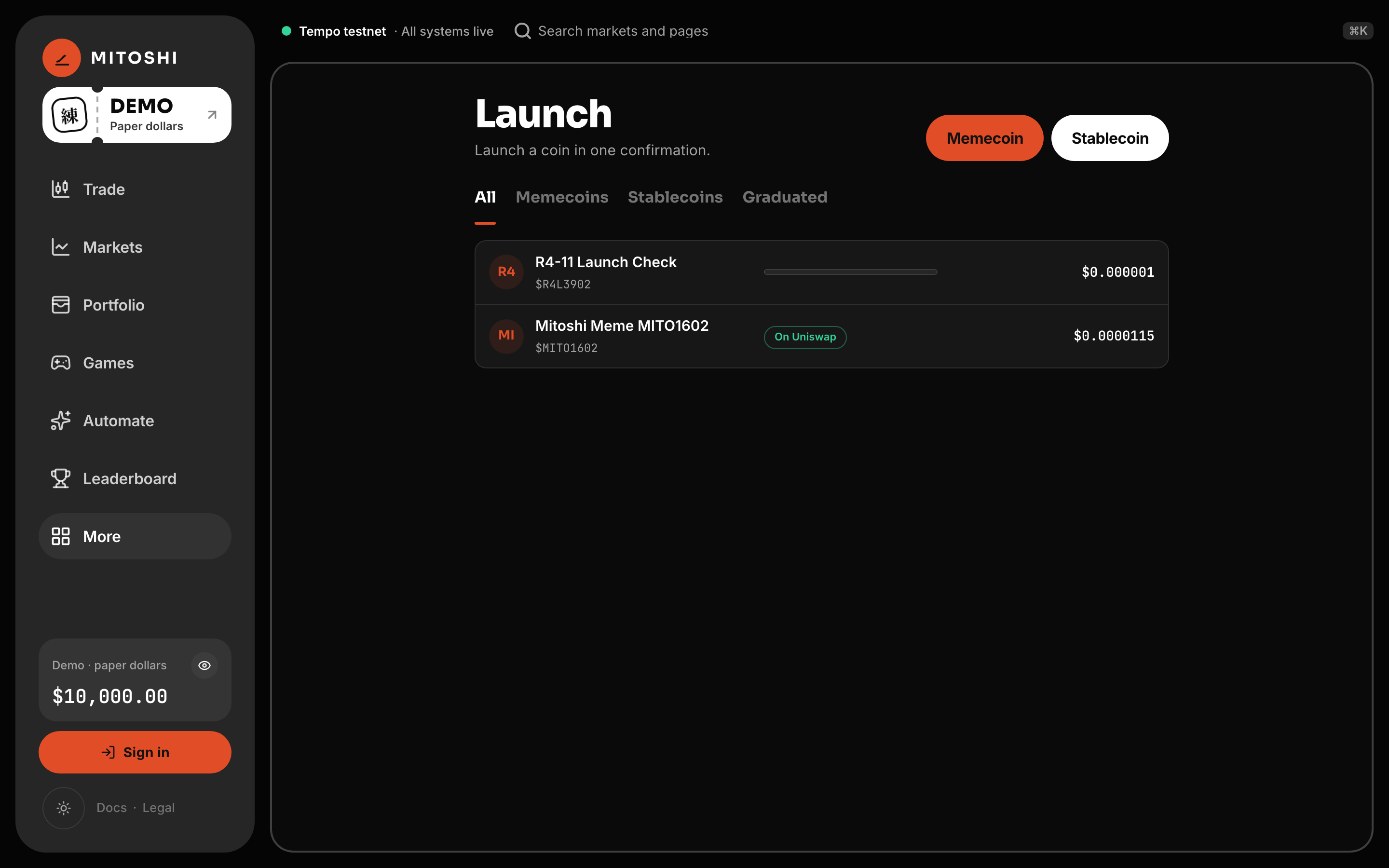Click the MI token avatar
Viewport: 1389px width, 868px height.
click(x=506, y=336)
